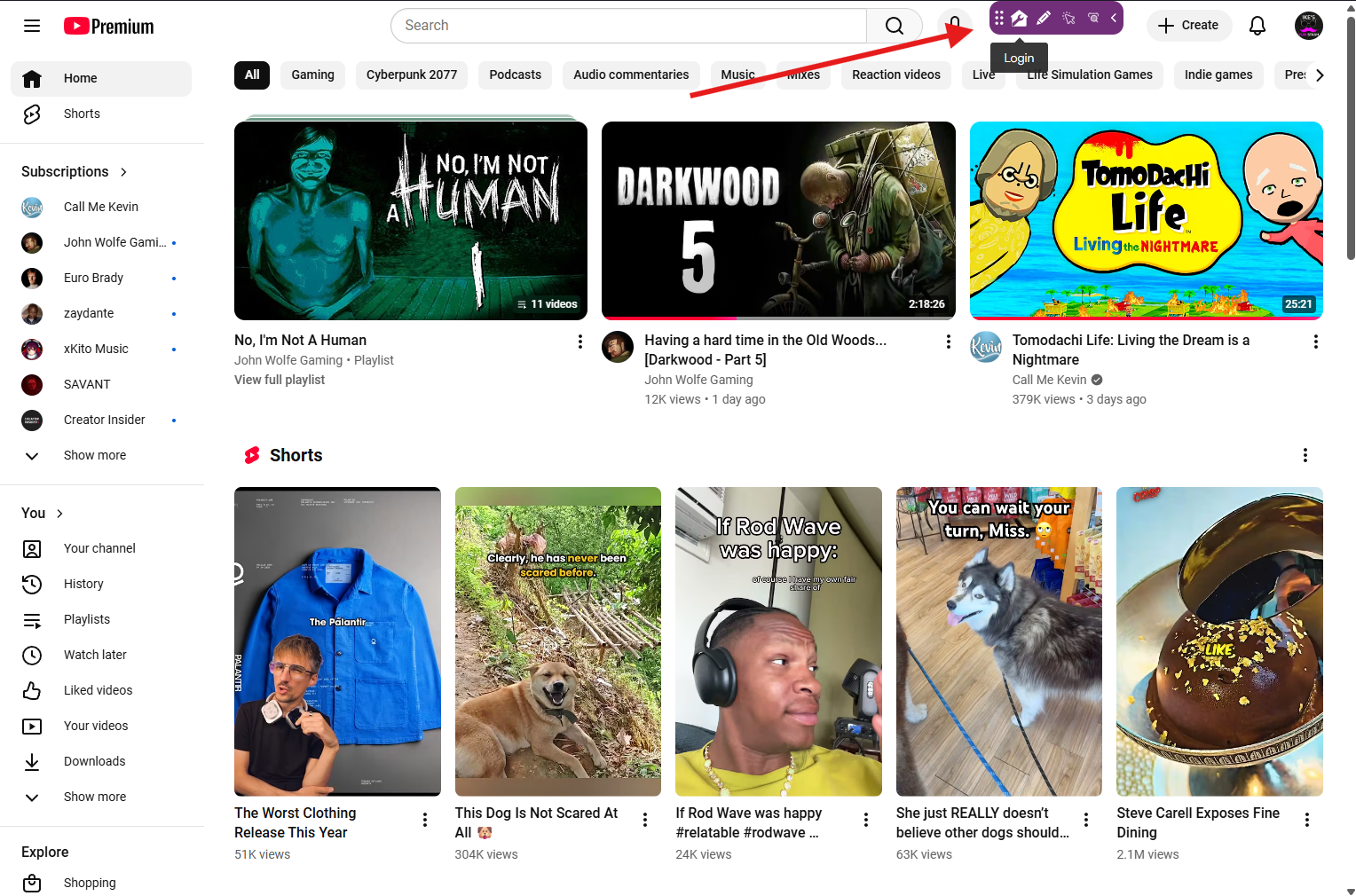Image resolution: width=1356 pixels, height=896 pixels.
Task: Select the pencil tool in purple toolbar
Action: click(x=1044, y=18)
